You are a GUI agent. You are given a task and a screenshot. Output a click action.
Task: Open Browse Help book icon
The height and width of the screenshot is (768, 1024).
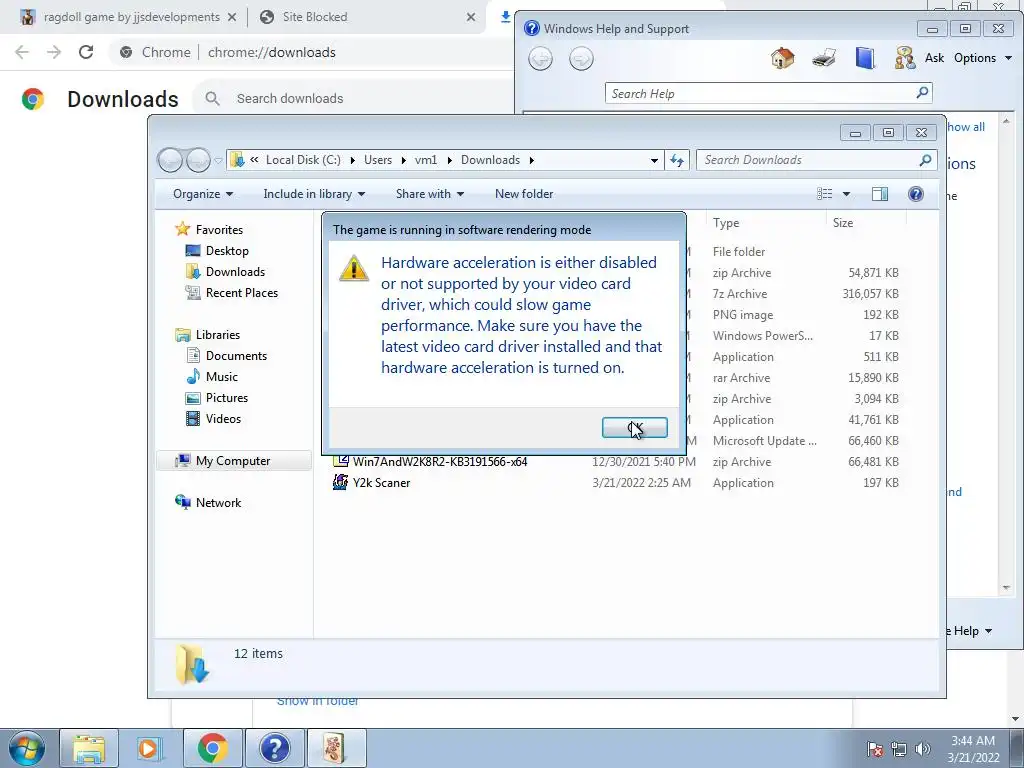coord(865,58)
